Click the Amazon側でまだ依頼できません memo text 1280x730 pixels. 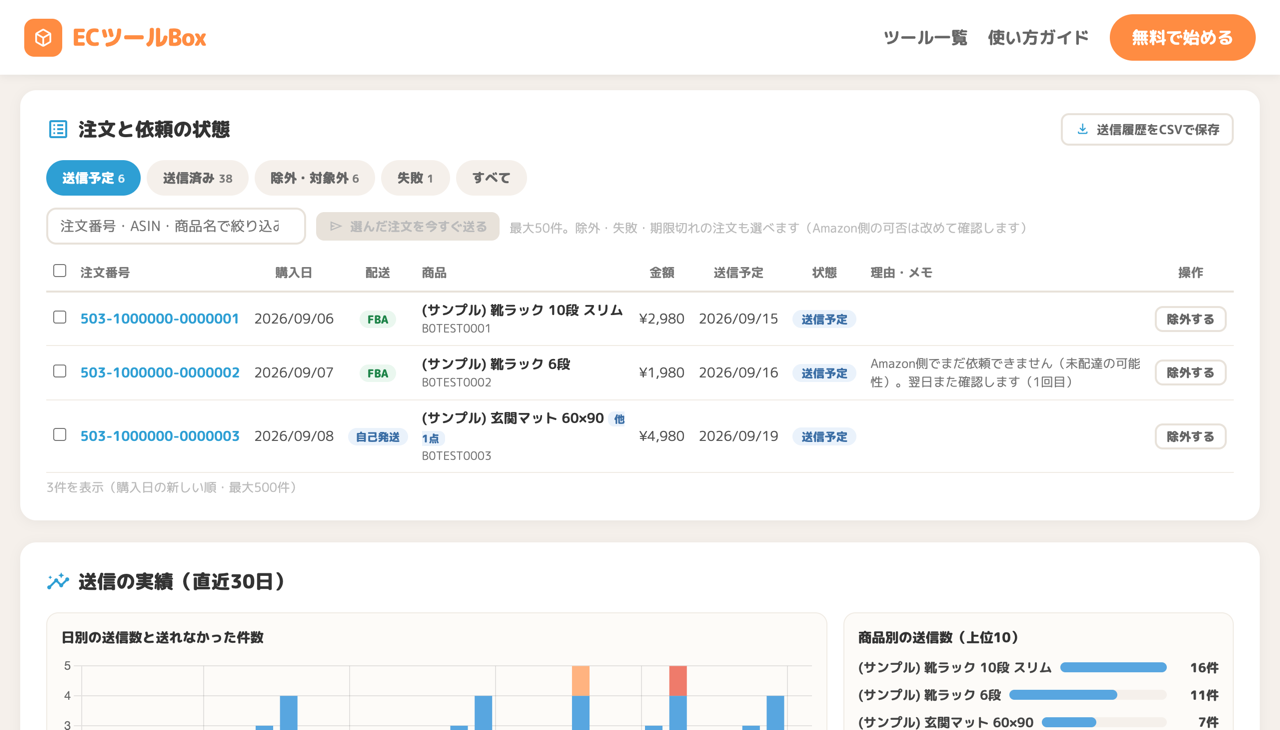click(1005, 372)
